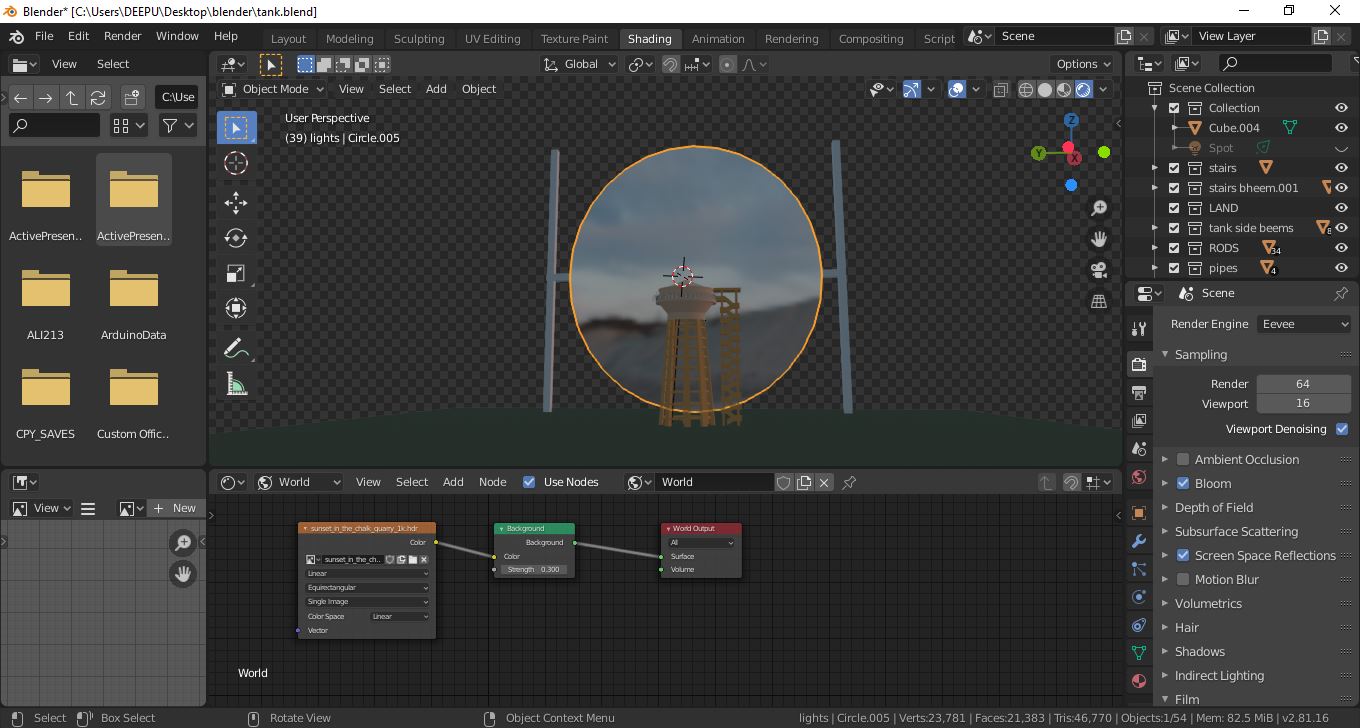
Task: Open the viewport Options dropdown
Action: click(1083, 64)
